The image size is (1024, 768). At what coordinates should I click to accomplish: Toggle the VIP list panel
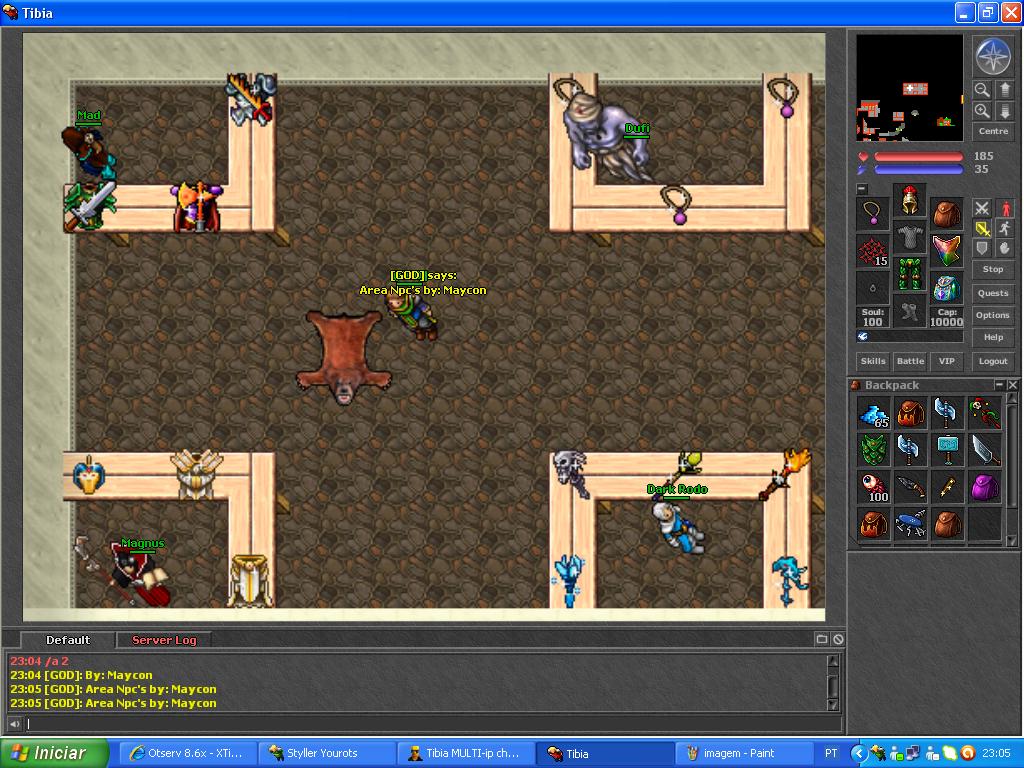[947, 361]
